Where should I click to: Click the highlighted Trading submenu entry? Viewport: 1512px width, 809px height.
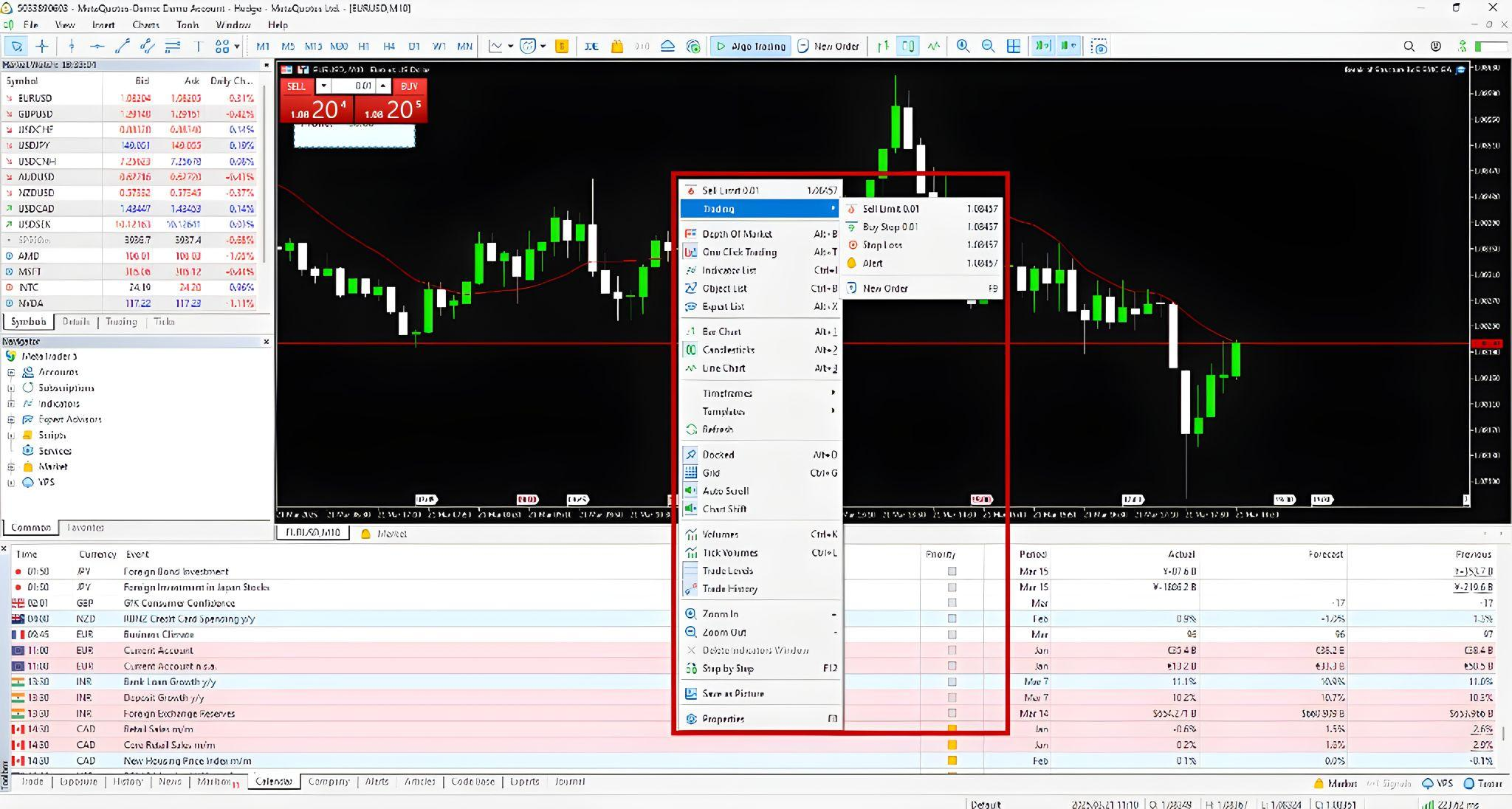761,209
